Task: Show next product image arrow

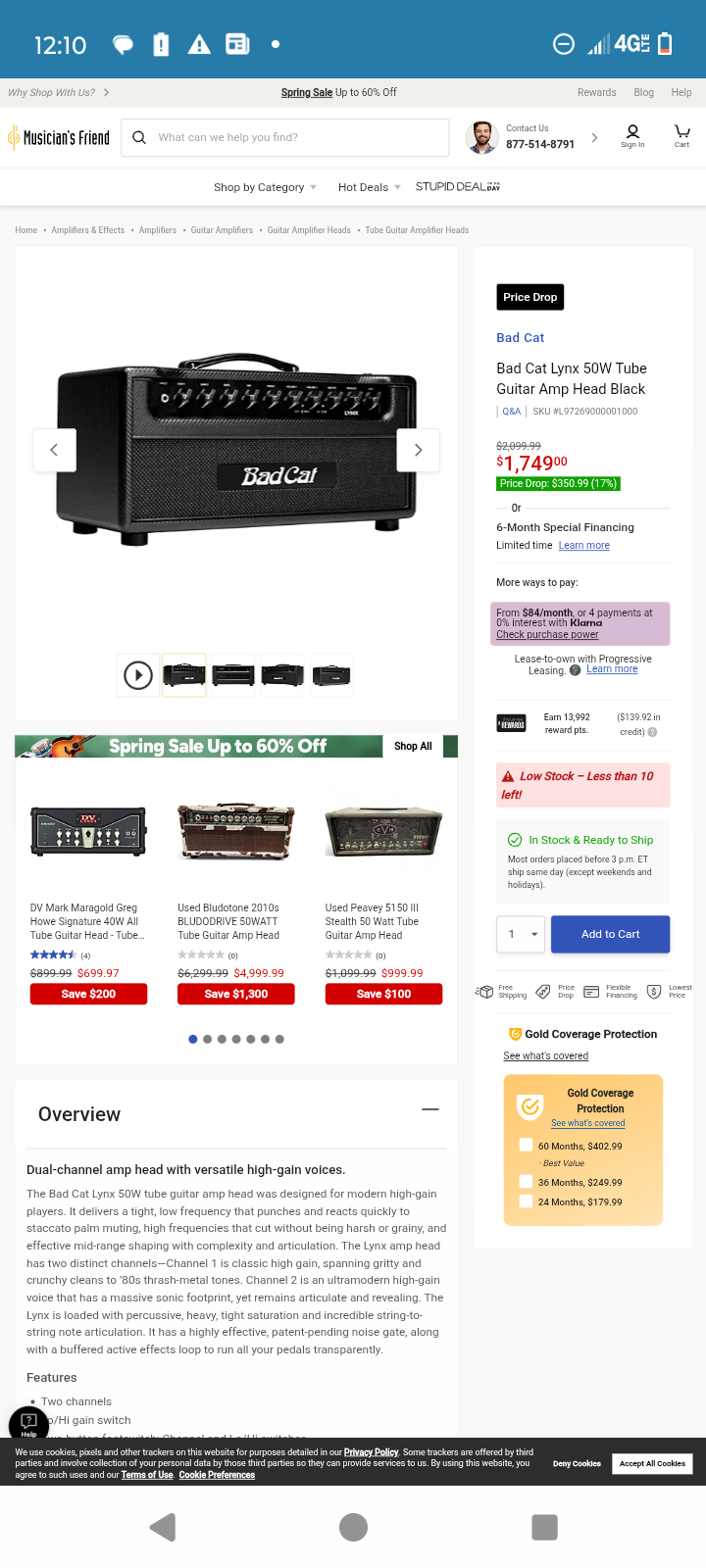Action: pyautogui.click(x=418, y=450)
